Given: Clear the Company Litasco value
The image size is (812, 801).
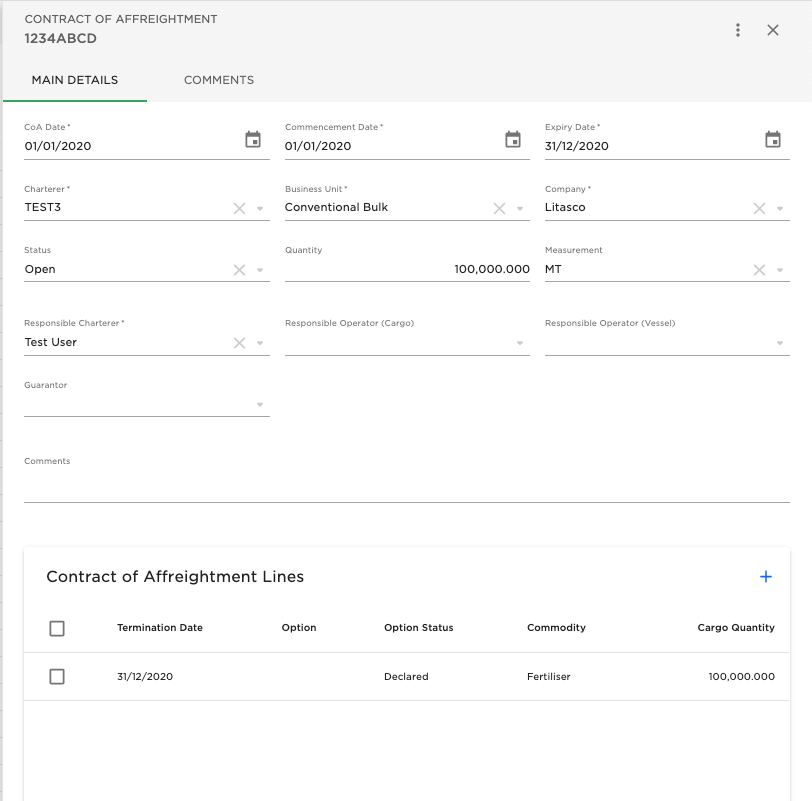Looking at the screenshot, I should (x=759, y=208).
